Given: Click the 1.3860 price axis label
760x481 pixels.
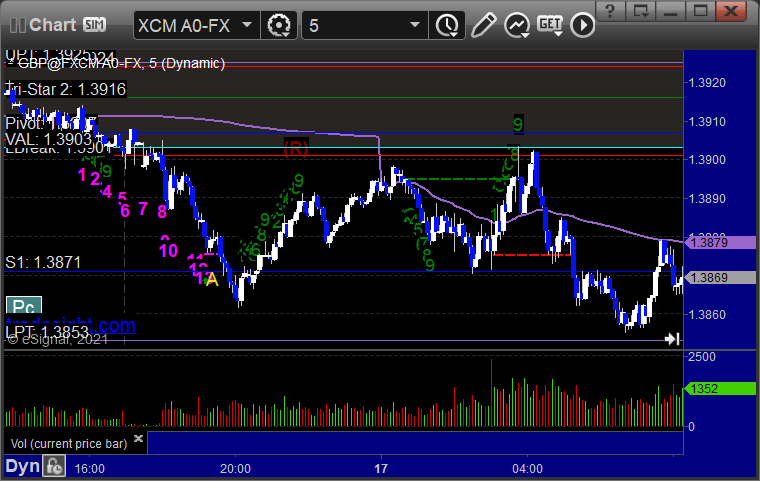Looking at the screenshot, I should coord(707,315).
